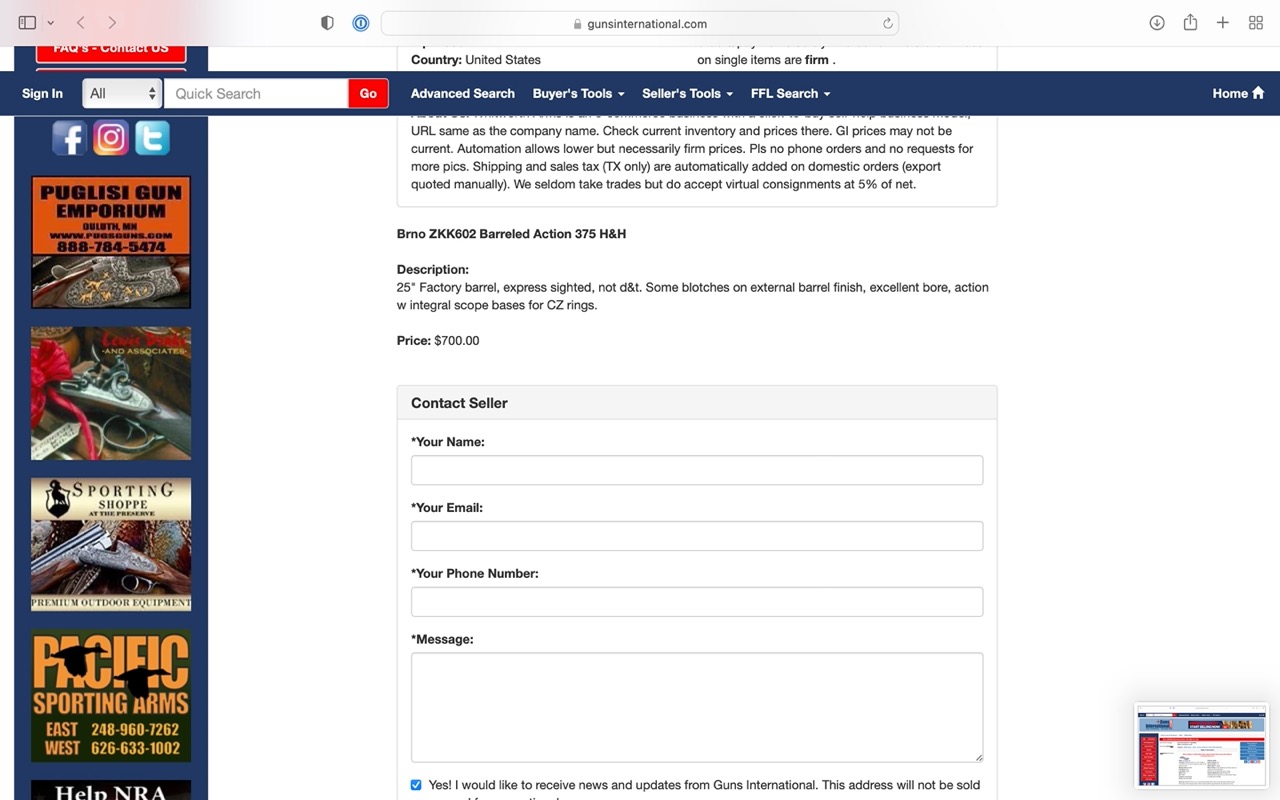Screen dimensions: 1280x800
Task: Focus the Quick Search field
Action: click(258, 93)
